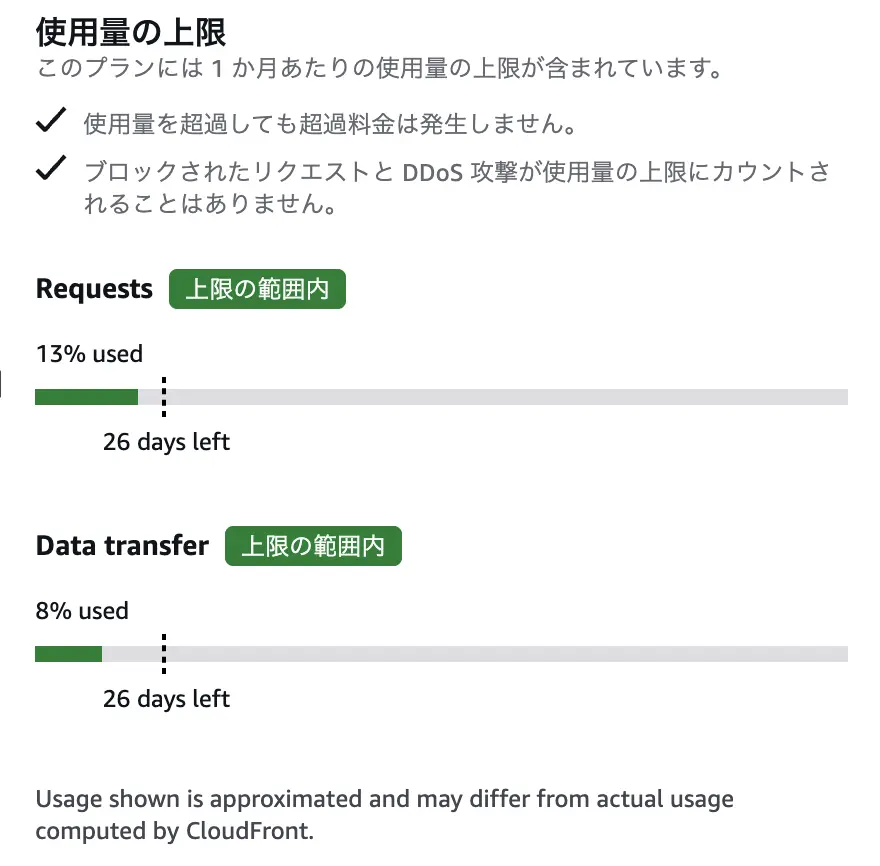Click the Data transfer section label

(x=122, y=546)
